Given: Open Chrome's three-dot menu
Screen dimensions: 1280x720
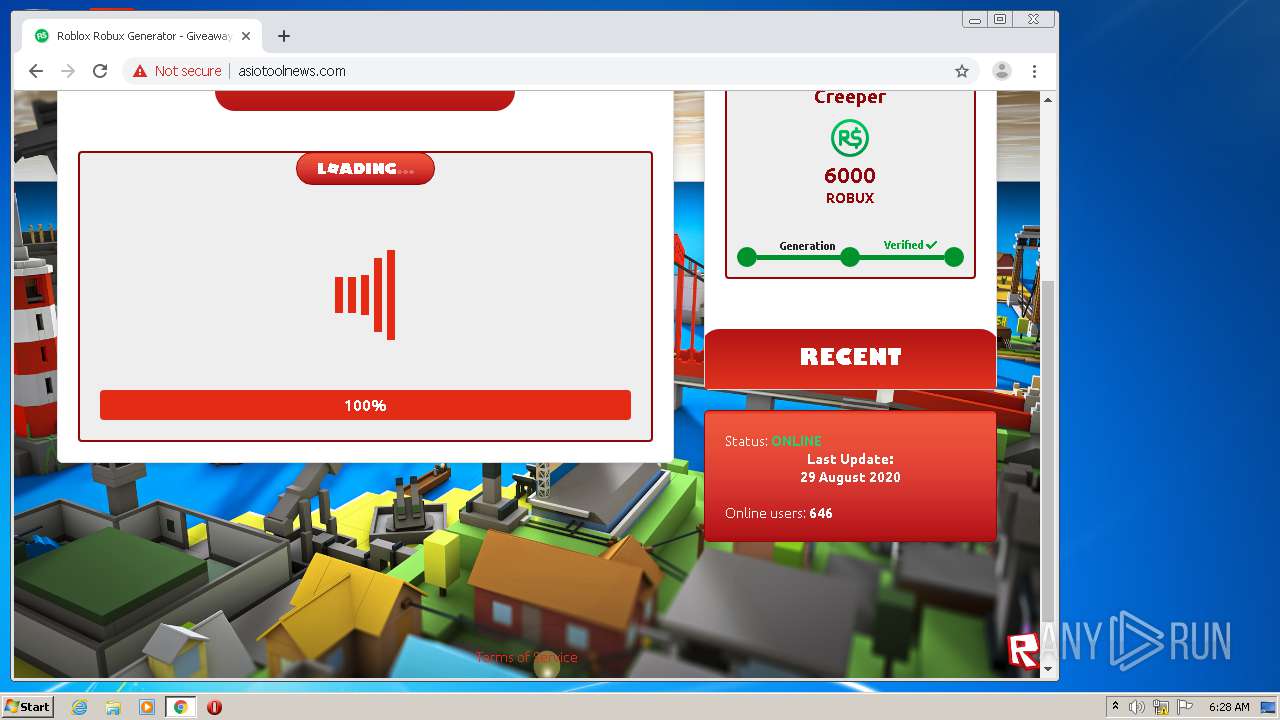Looking at the screenshot, I should pyautogui.click(x=1035, y=71).
